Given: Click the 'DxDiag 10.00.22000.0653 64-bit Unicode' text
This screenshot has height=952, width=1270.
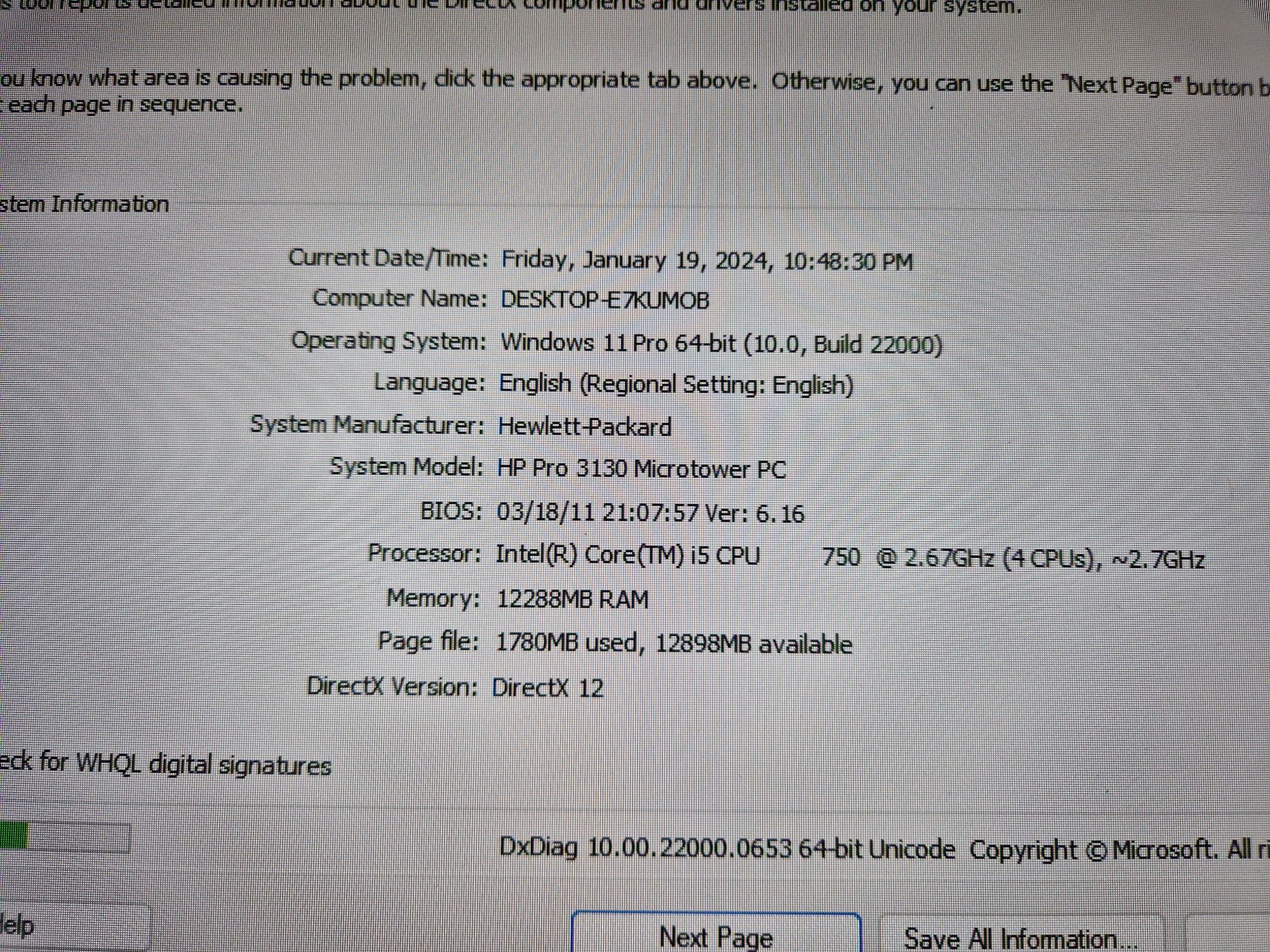Looking at the screenshot, I should pyautogui.click(x=727, y=849).
